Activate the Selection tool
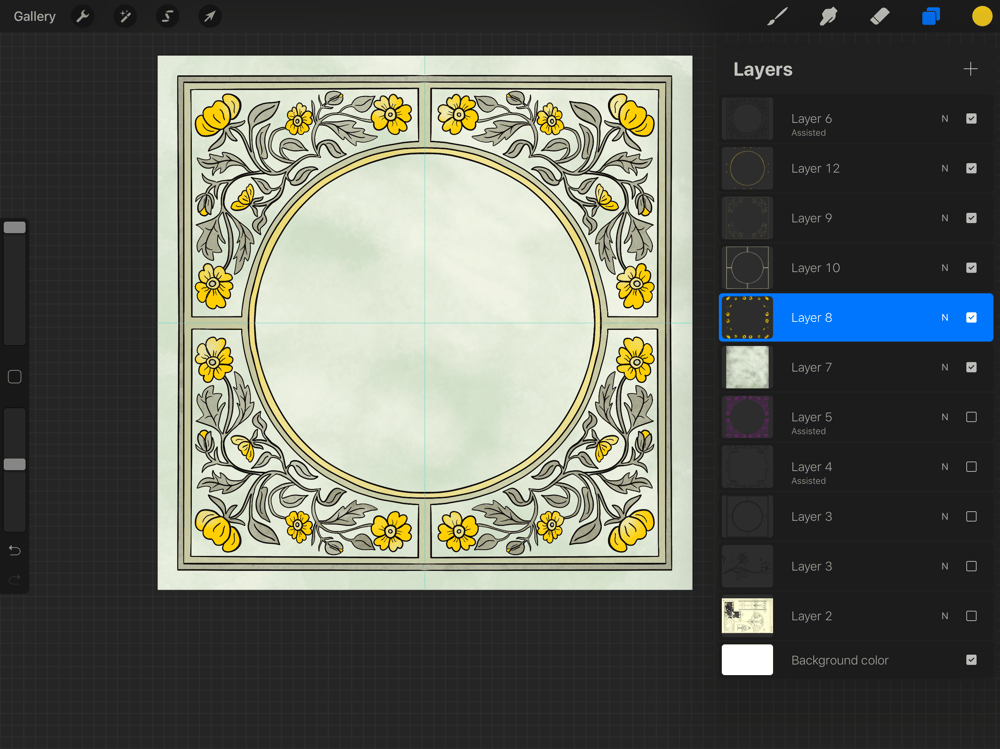The height and width of the screenshot is (749, 1000). coord(167,16)
